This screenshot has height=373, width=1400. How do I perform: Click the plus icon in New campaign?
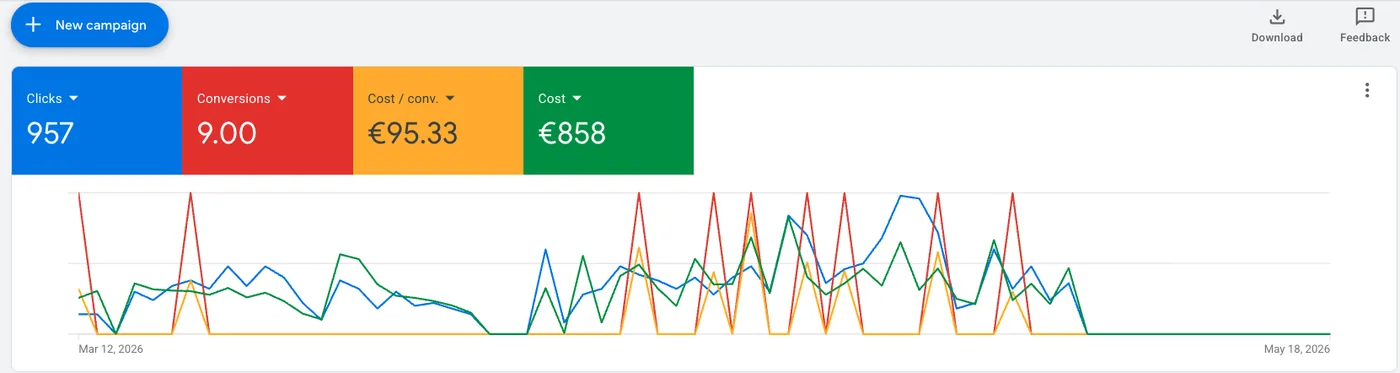[x=33, y=25]
